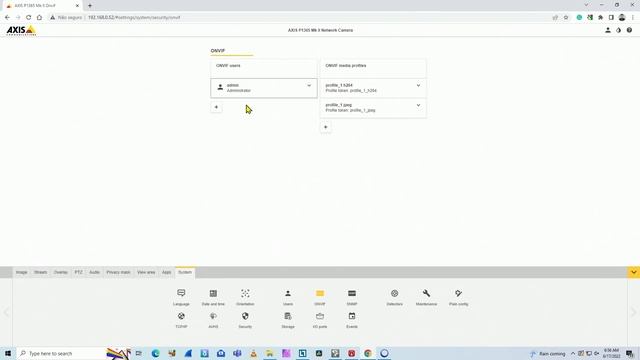The image size is (640, 360).
Task: Click the Windows Start button
Action: (x=8, y=353)
